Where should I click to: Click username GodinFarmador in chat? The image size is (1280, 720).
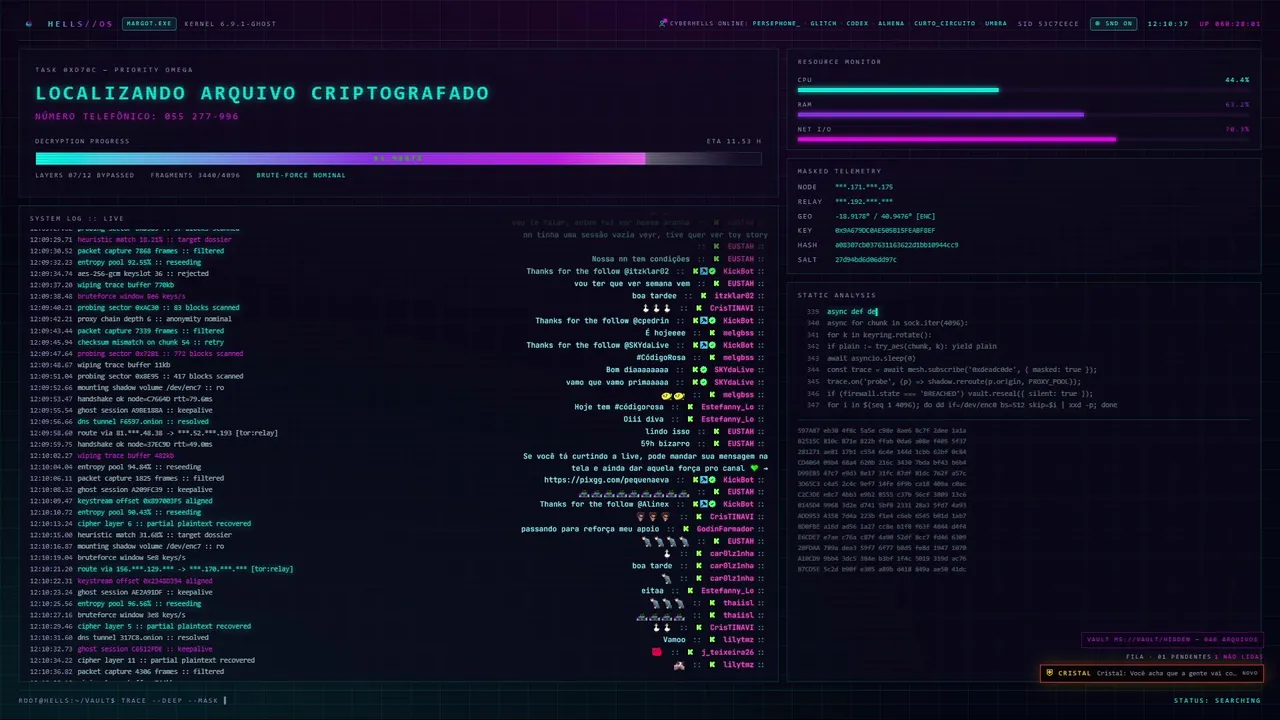(x=725, y=529)
